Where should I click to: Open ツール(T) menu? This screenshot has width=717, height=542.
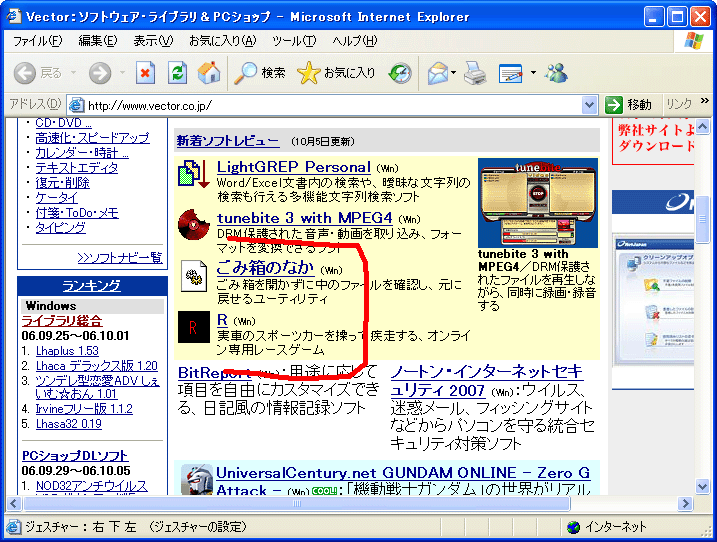(x=294, y=41)
